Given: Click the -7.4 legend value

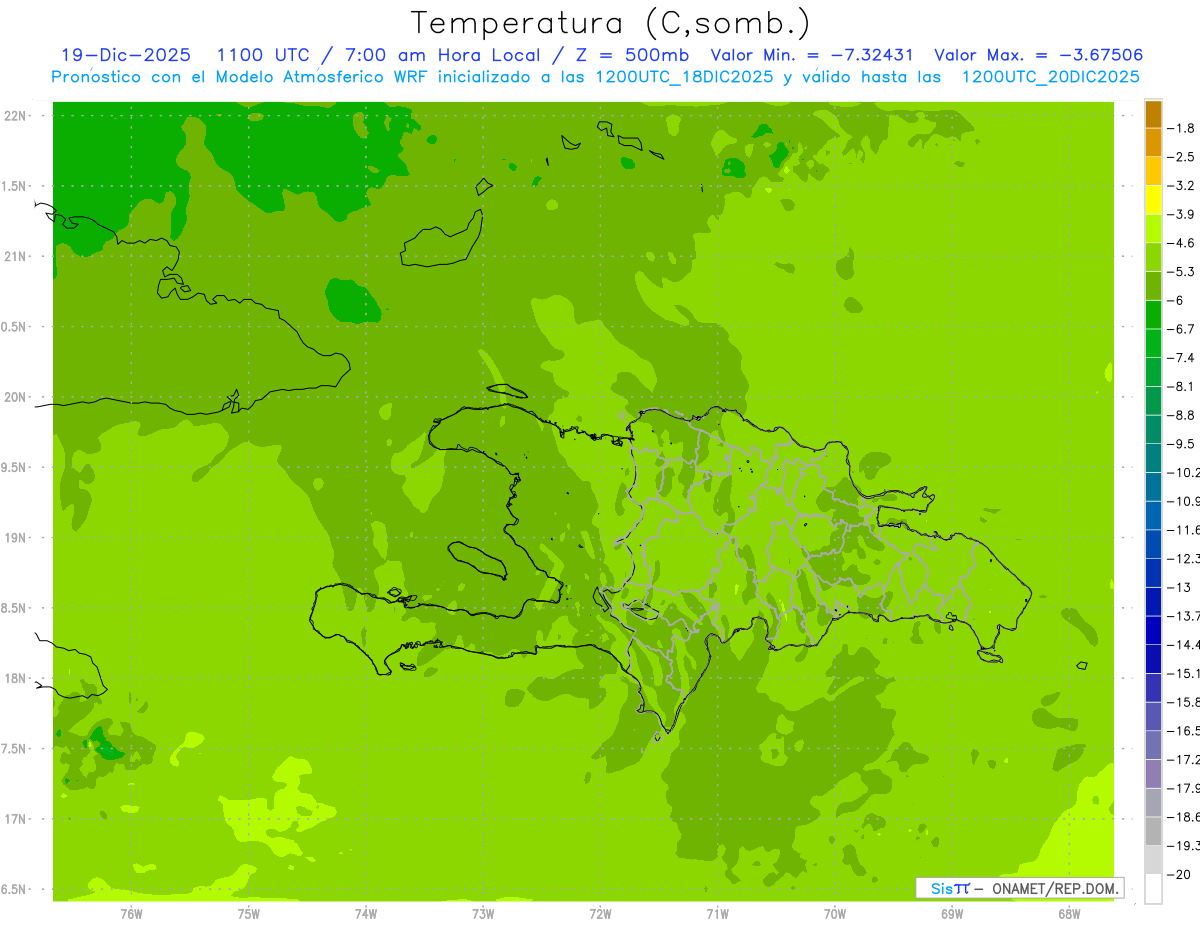Looking at the screenshot, I should coord(1181,358).
